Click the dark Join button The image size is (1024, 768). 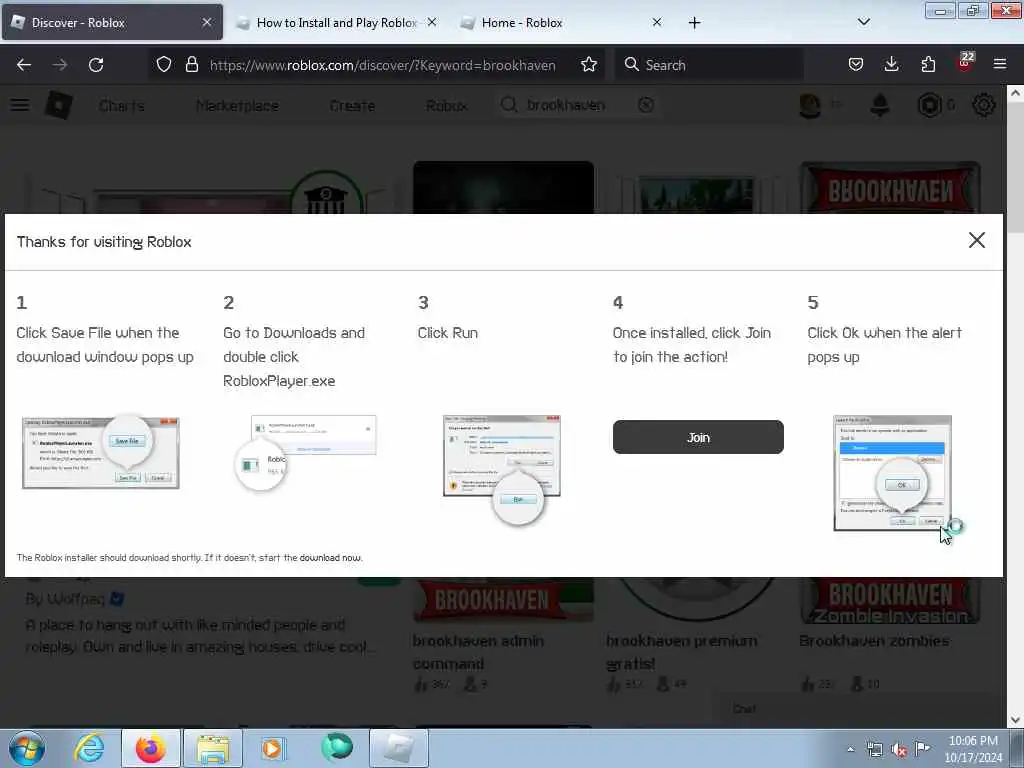pos(697,437)
